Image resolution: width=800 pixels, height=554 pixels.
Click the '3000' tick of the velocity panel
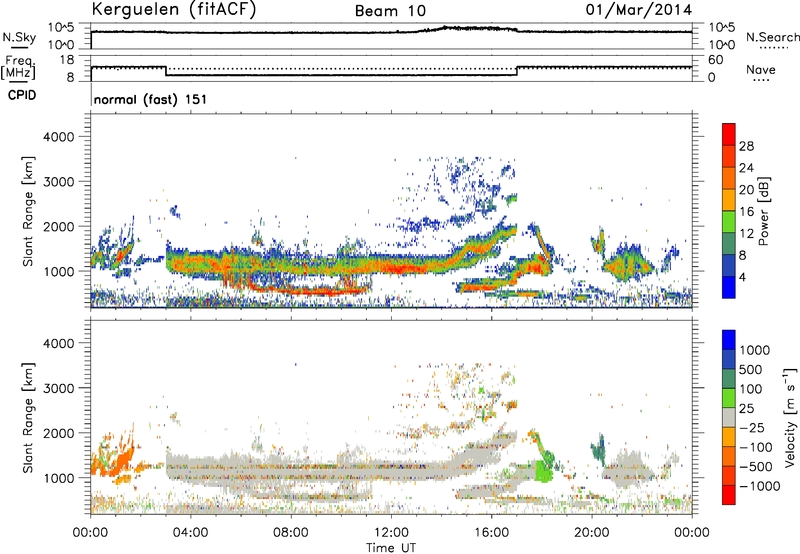[x=59, y=388]
